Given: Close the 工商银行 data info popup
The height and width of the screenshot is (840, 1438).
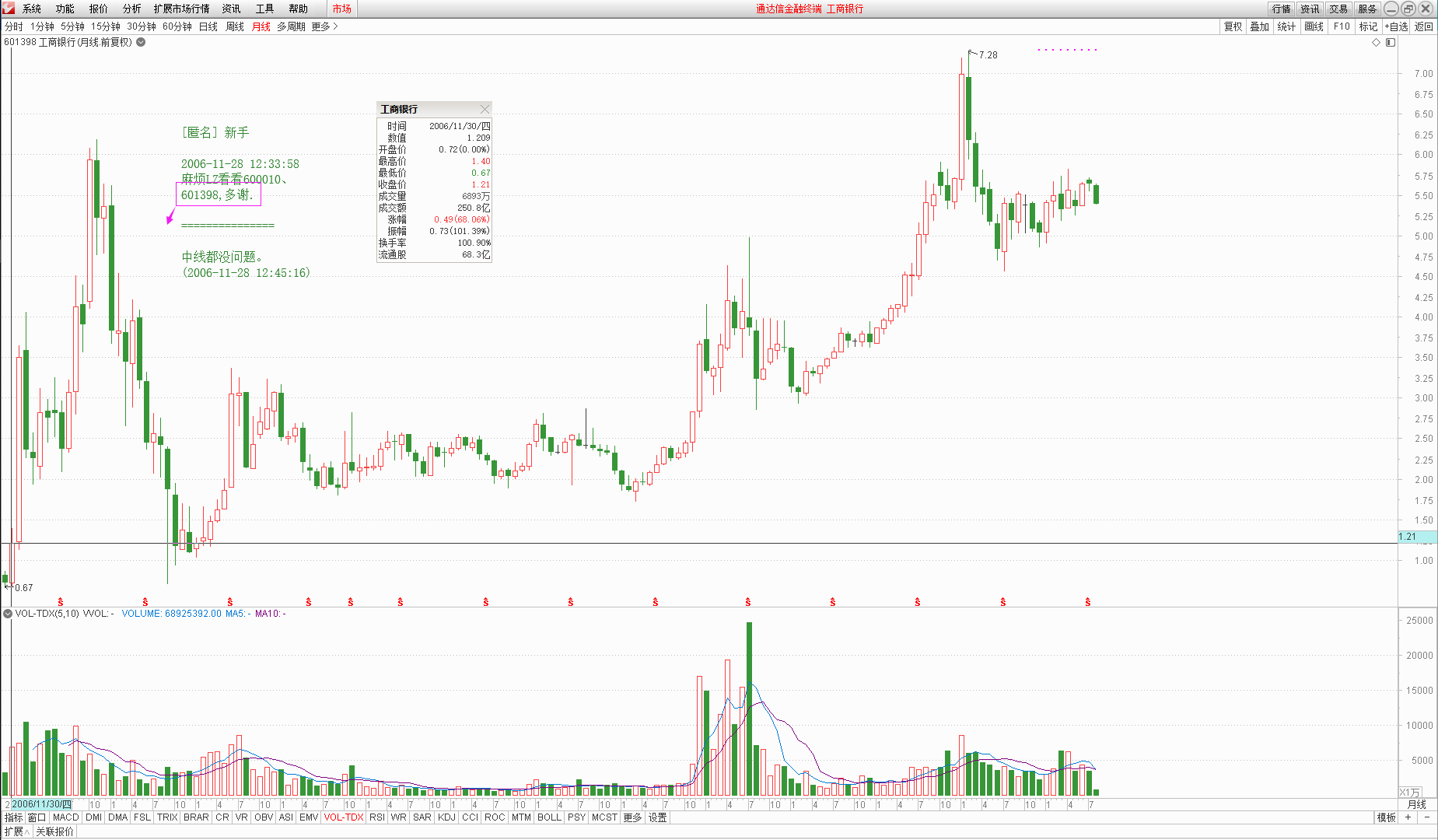Looking at the screenshot, I should click(x=485, y=109).
